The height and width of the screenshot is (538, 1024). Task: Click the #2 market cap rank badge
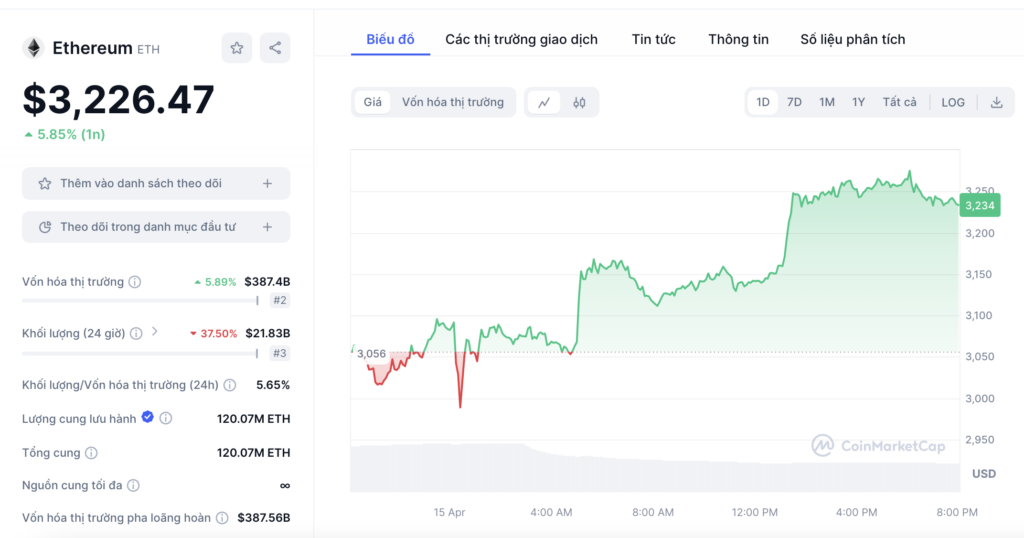tap(280, 300)
